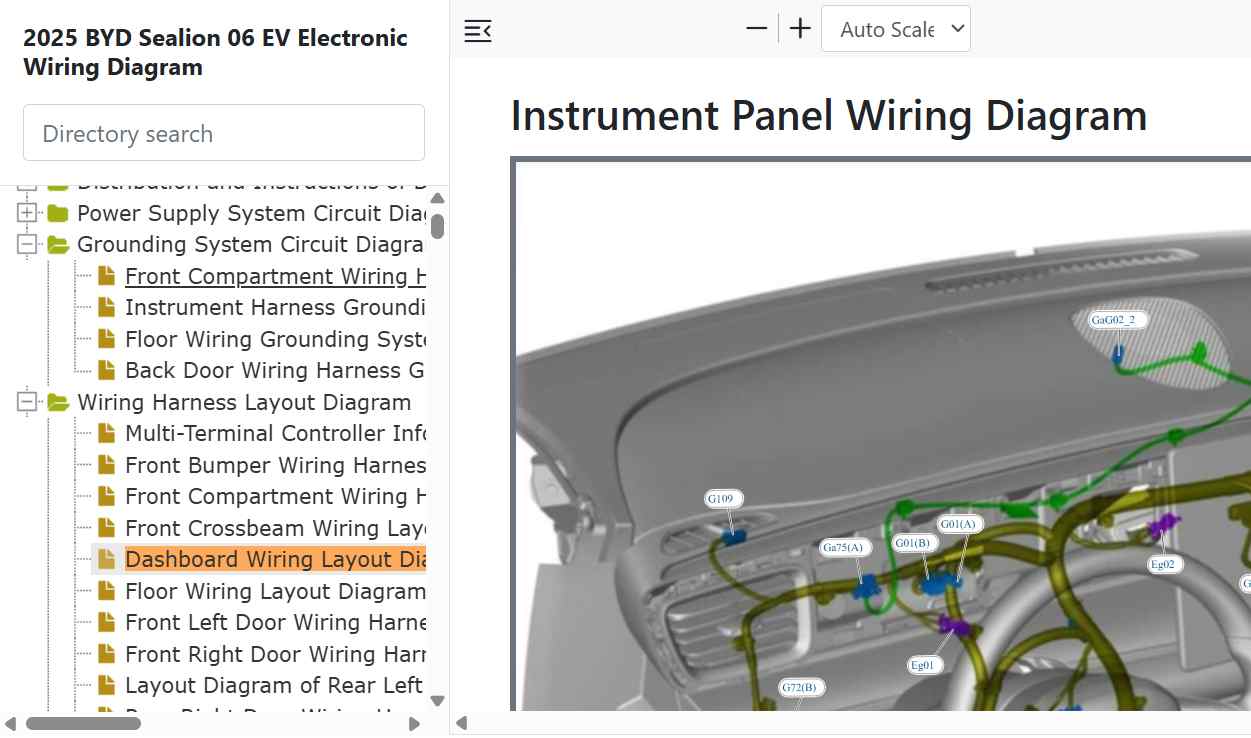Open Floor Wiring Grounding System item
The height and width of the screenshot is (738, 1251).
[275, 339]
